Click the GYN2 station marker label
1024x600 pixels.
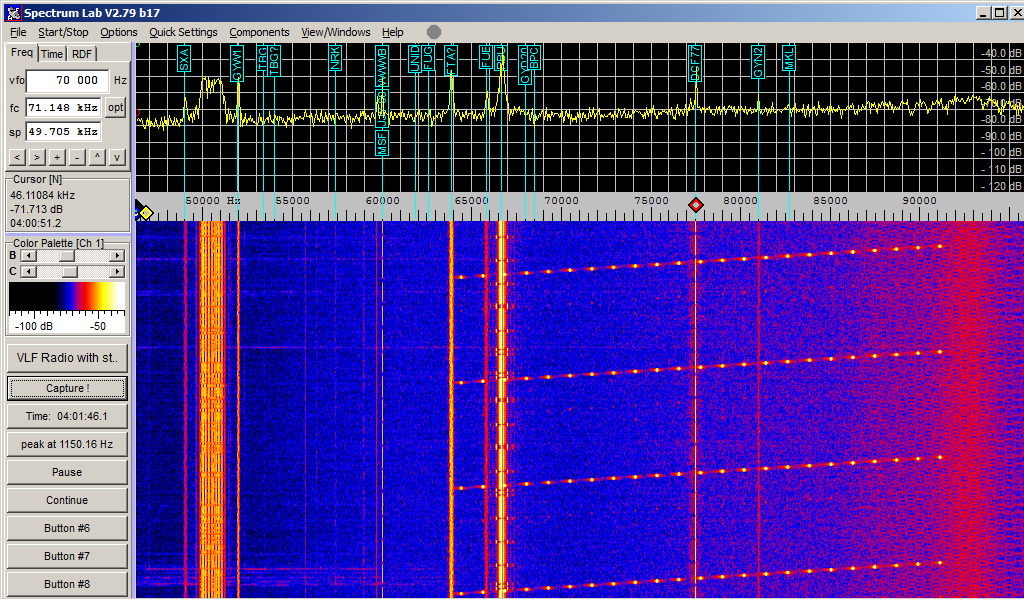click(758, 61)
